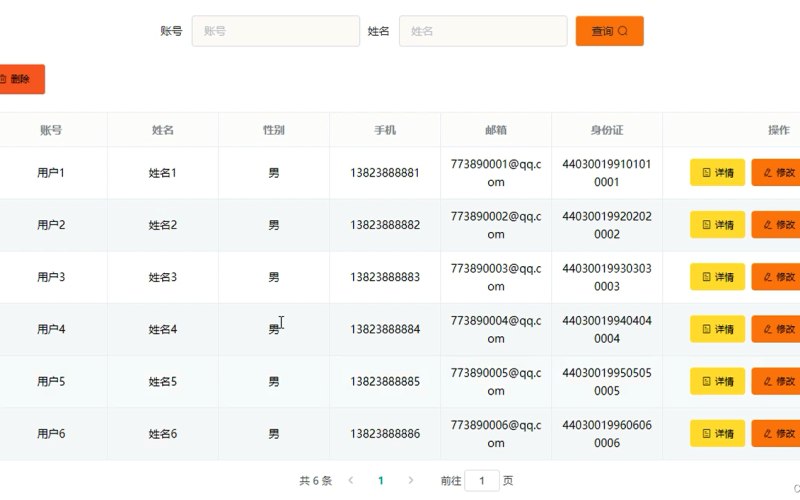Click the 姓名2 name cell

pyautogui.click(x=163, y=225)
